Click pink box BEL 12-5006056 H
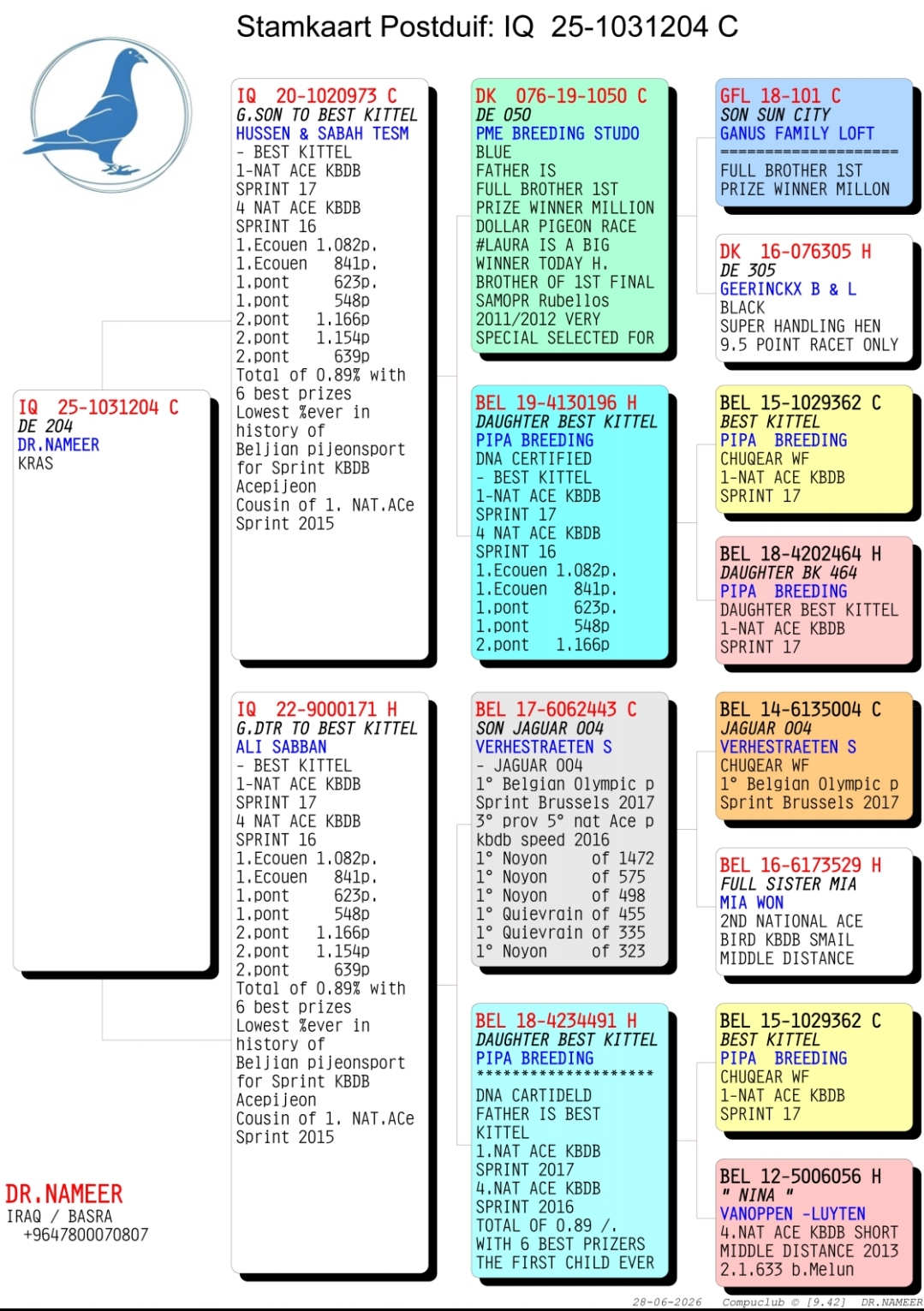This screenshot has width=924, height=1311. click(814, 1223)
